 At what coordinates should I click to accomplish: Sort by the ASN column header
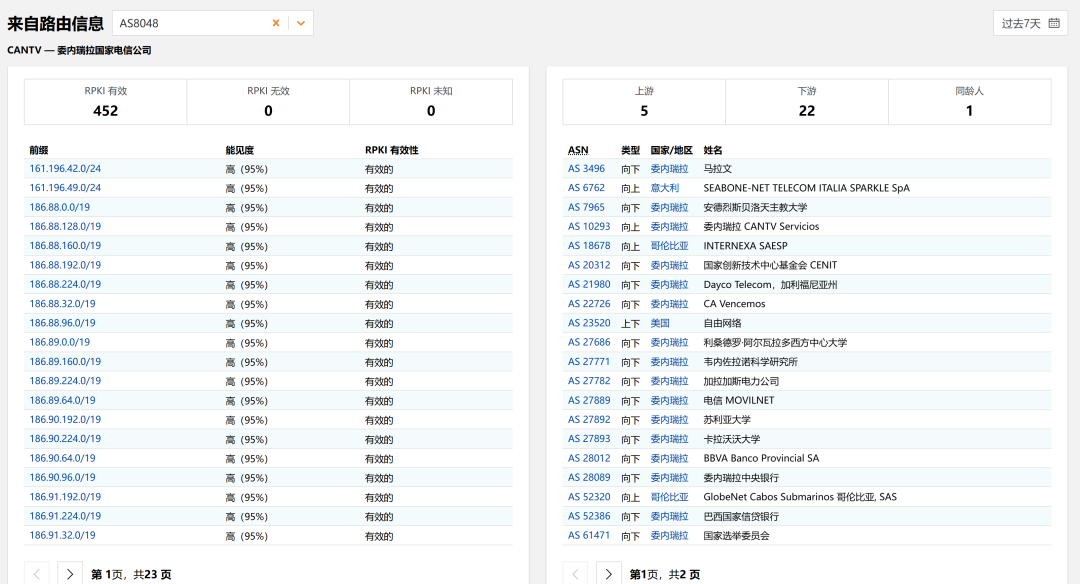578,150
